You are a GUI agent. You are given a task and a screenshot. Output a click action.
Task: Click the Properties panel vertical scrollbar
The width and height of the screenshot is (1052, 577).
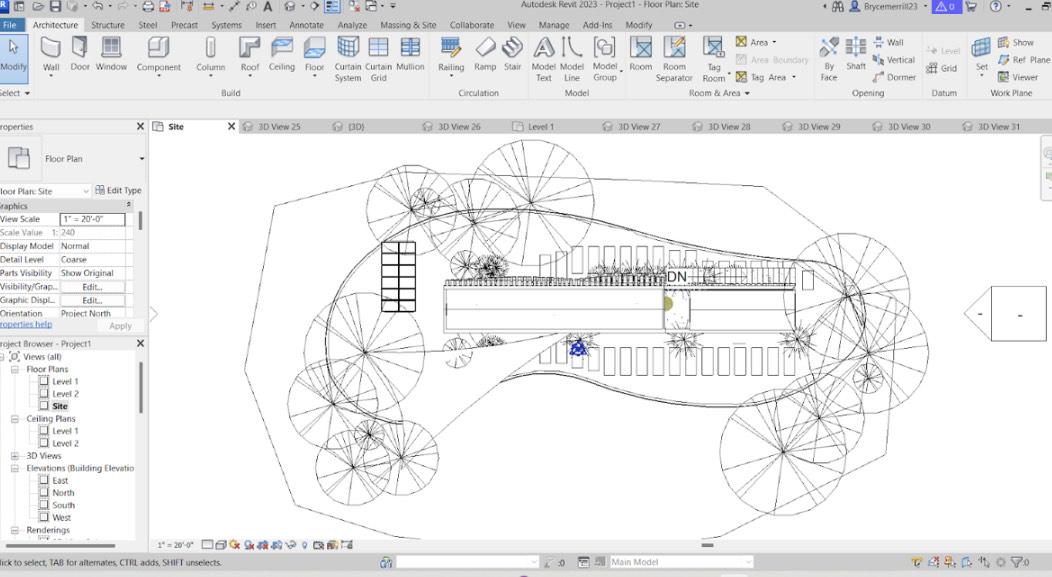tap(140, 221)
